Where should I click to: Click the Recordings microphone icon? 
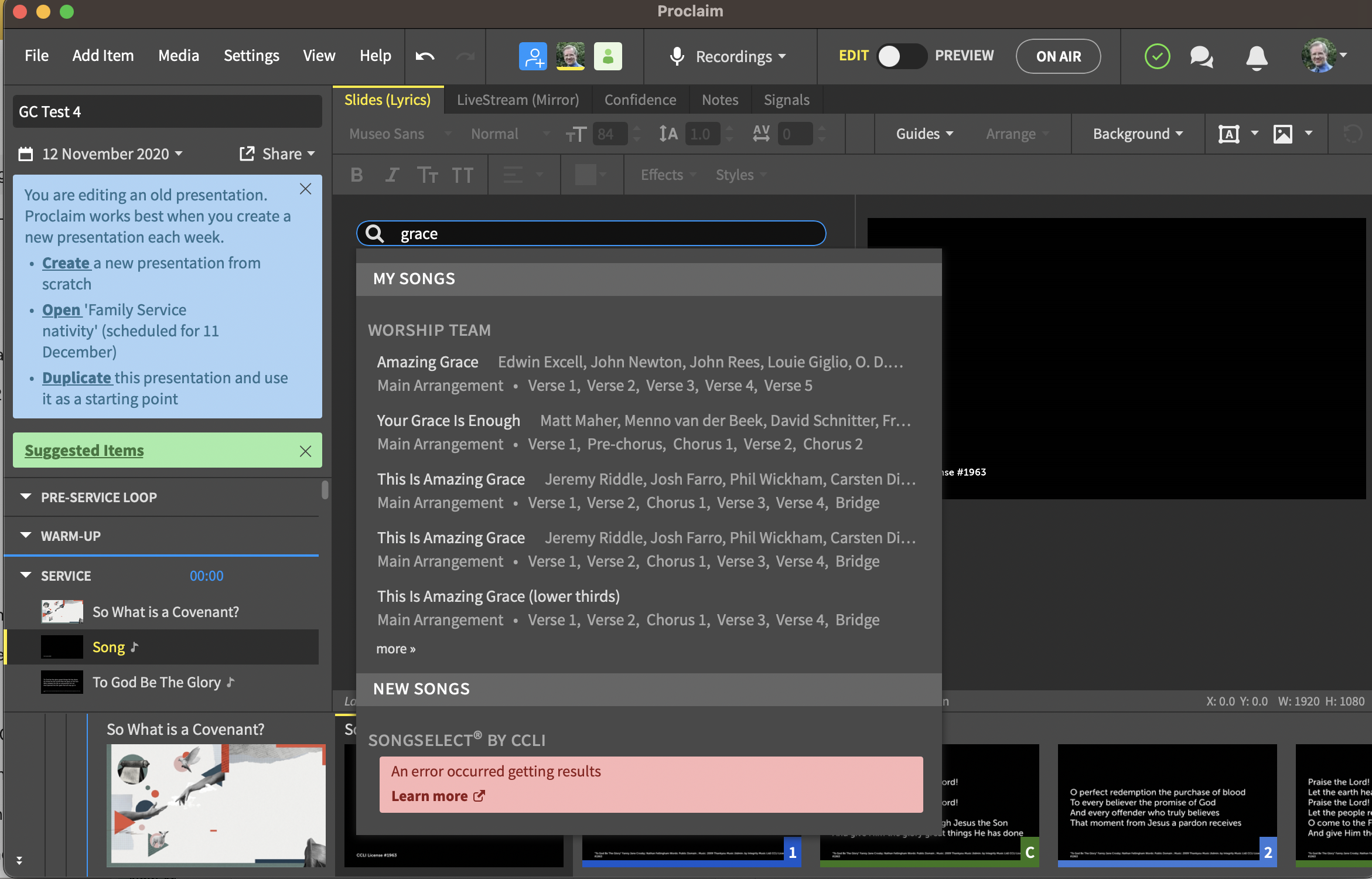(677, 57)
